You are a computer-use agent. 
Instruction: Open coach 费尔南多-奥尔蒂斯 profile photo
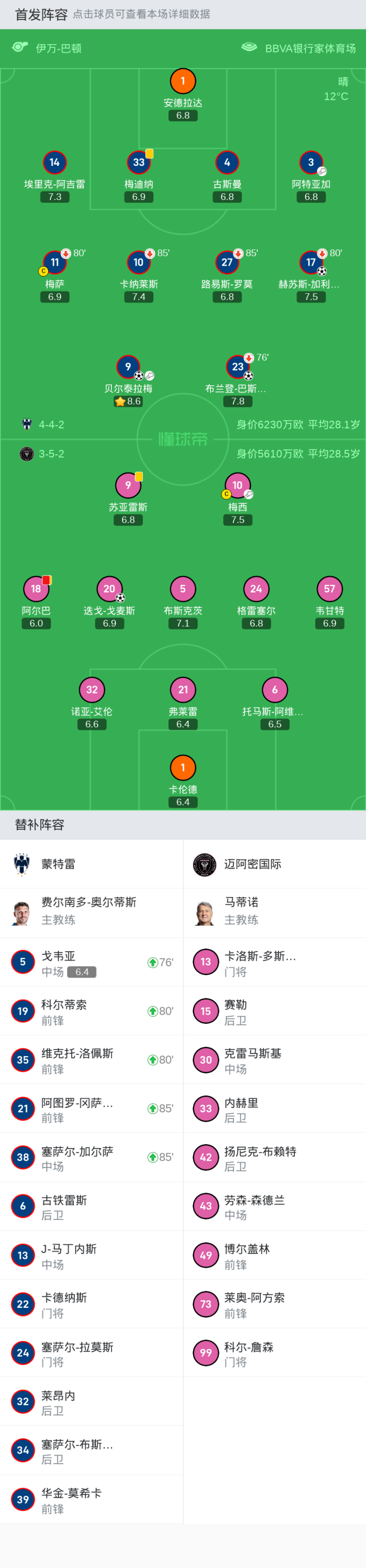point(22,913)
